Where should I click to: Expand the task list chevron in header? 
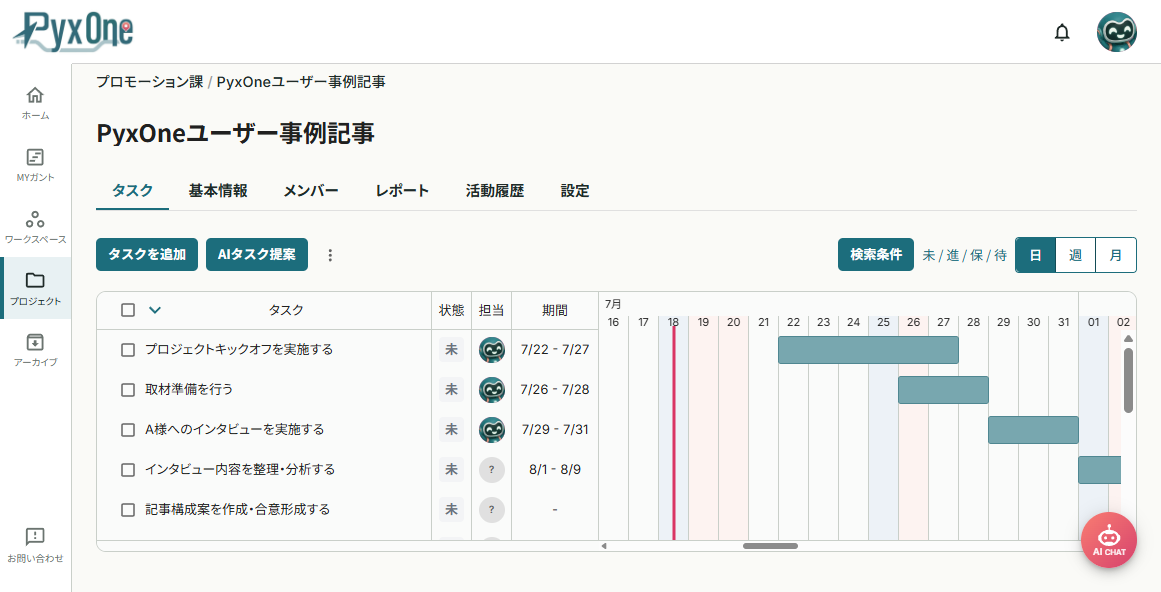click(x=155, y=310)
